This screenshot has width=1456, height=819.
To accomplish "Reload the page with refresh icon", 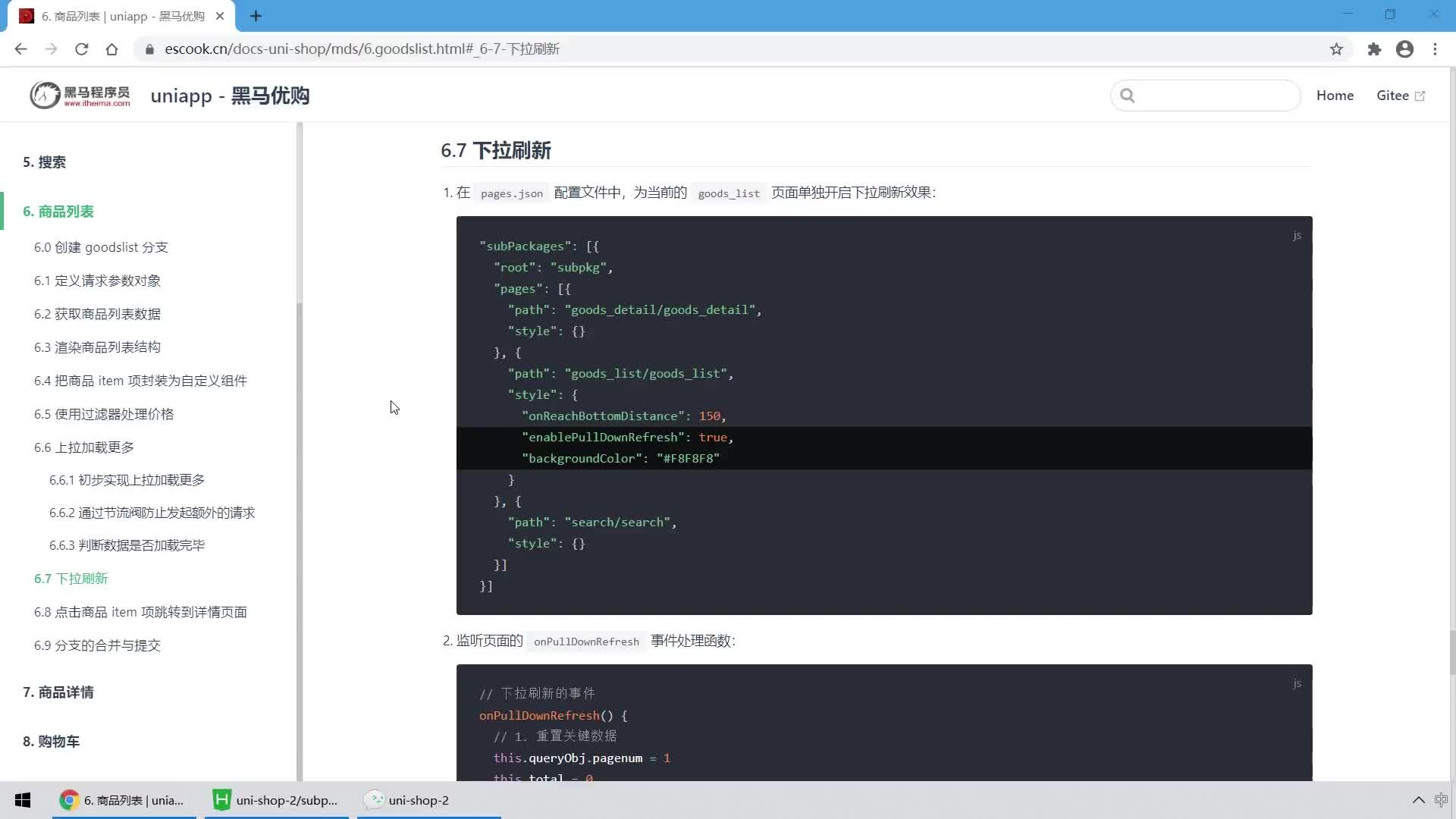I will tap(81, 49).
